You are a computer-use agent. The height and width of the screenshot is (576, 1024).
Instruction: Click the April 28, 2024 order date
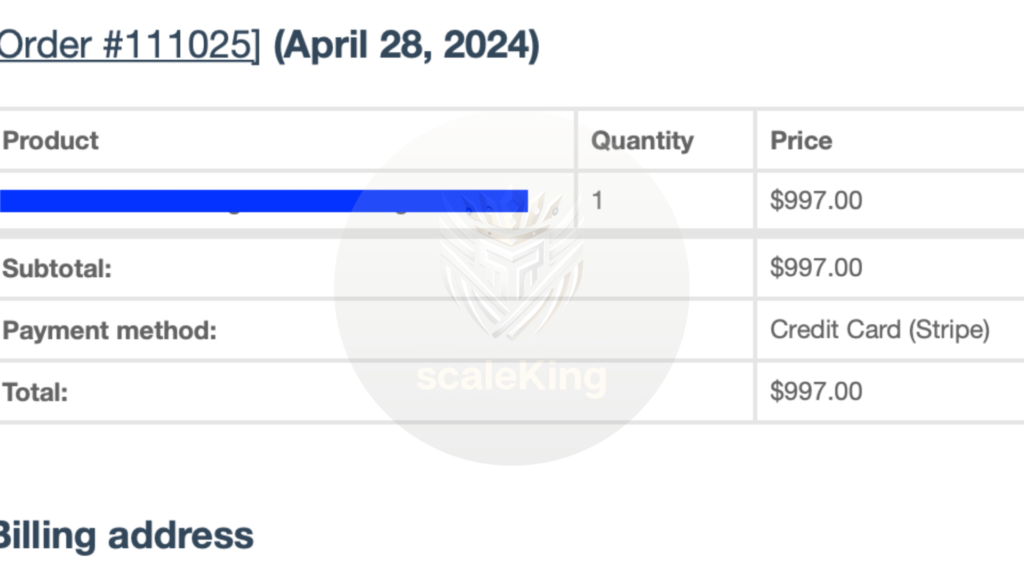point(406,45)
